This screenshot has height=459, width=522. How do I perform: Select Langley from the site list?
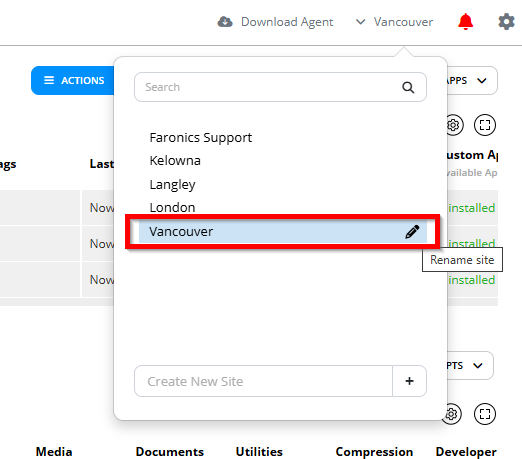point(172,184)
